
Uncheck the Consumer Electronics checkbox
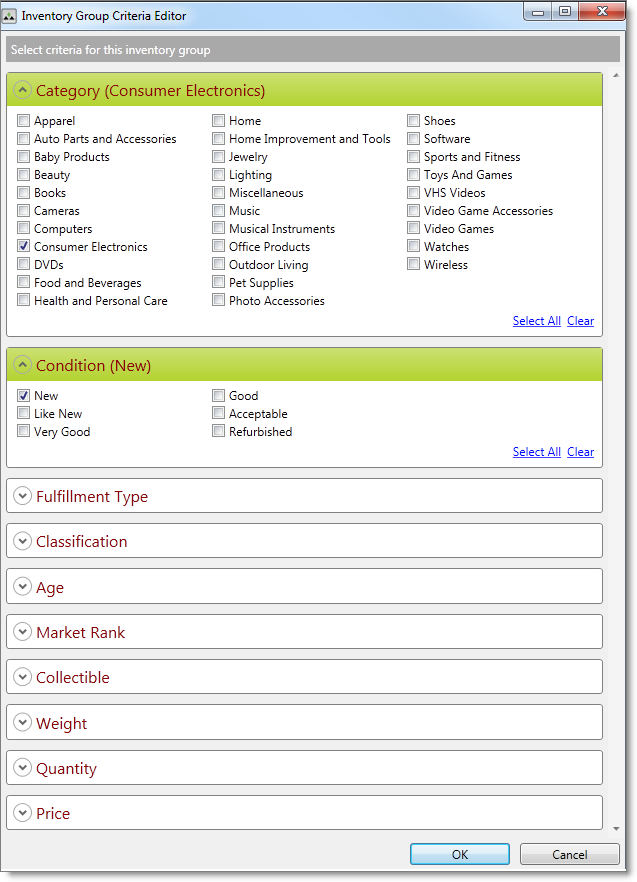[24, 247]
